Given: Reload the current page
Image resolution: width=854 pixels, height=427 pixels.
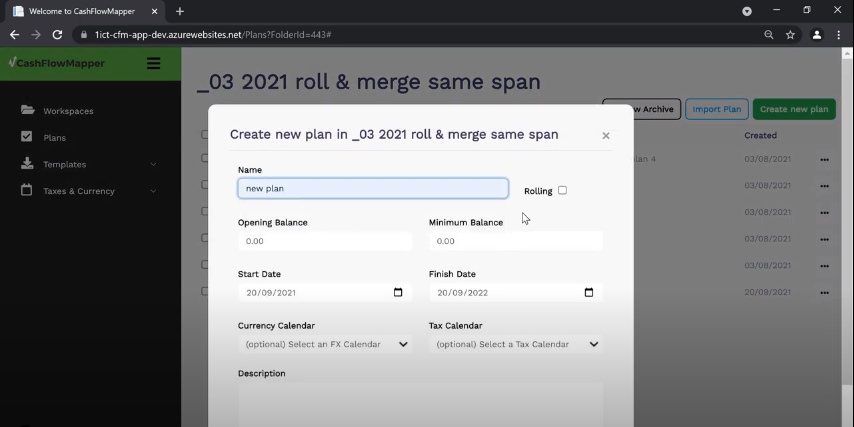Looking at the screenshot, I should 57,35.
